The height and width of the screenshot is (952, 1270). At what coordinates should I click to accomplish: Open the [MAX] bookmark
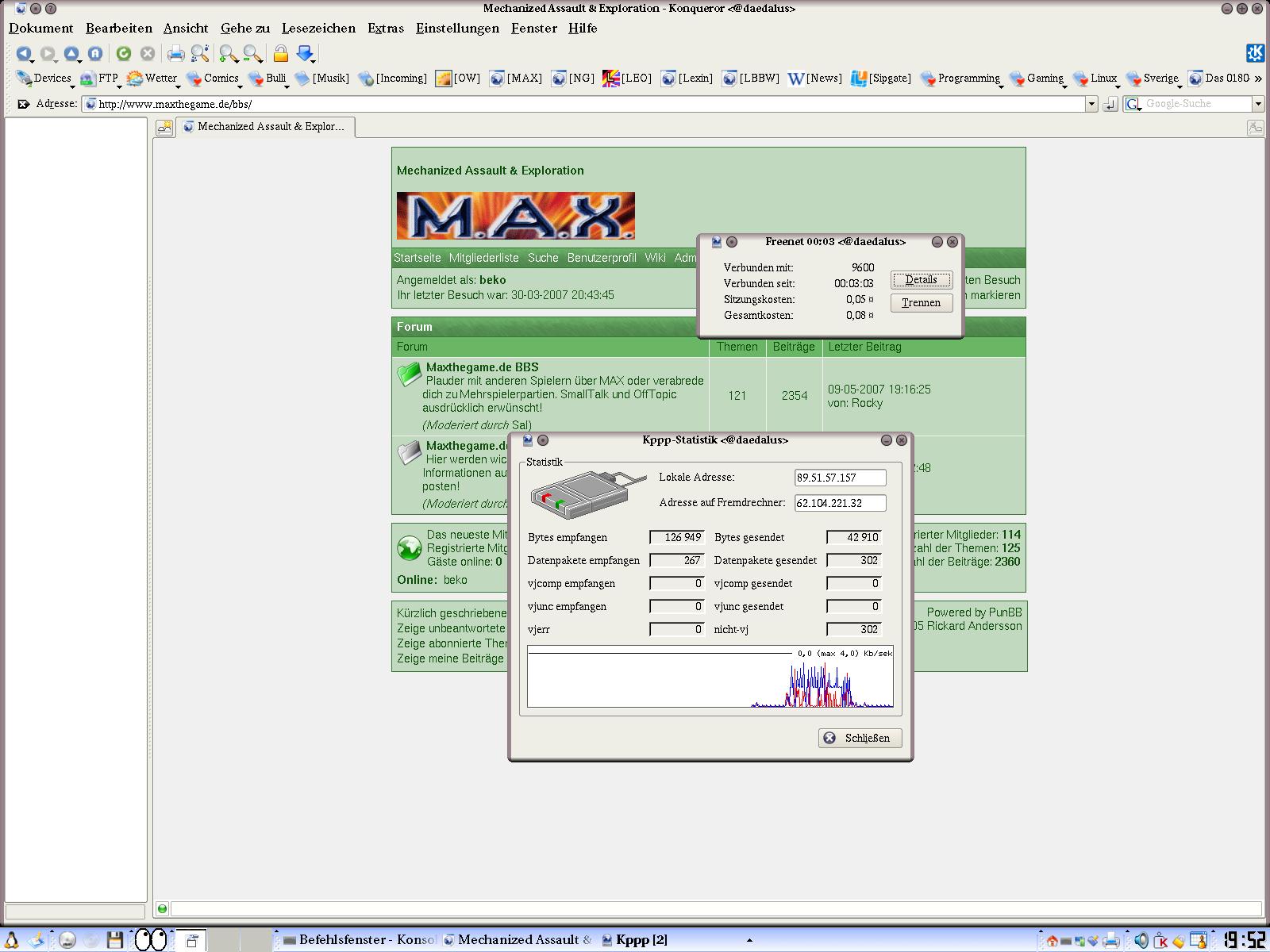click(516, 79)
